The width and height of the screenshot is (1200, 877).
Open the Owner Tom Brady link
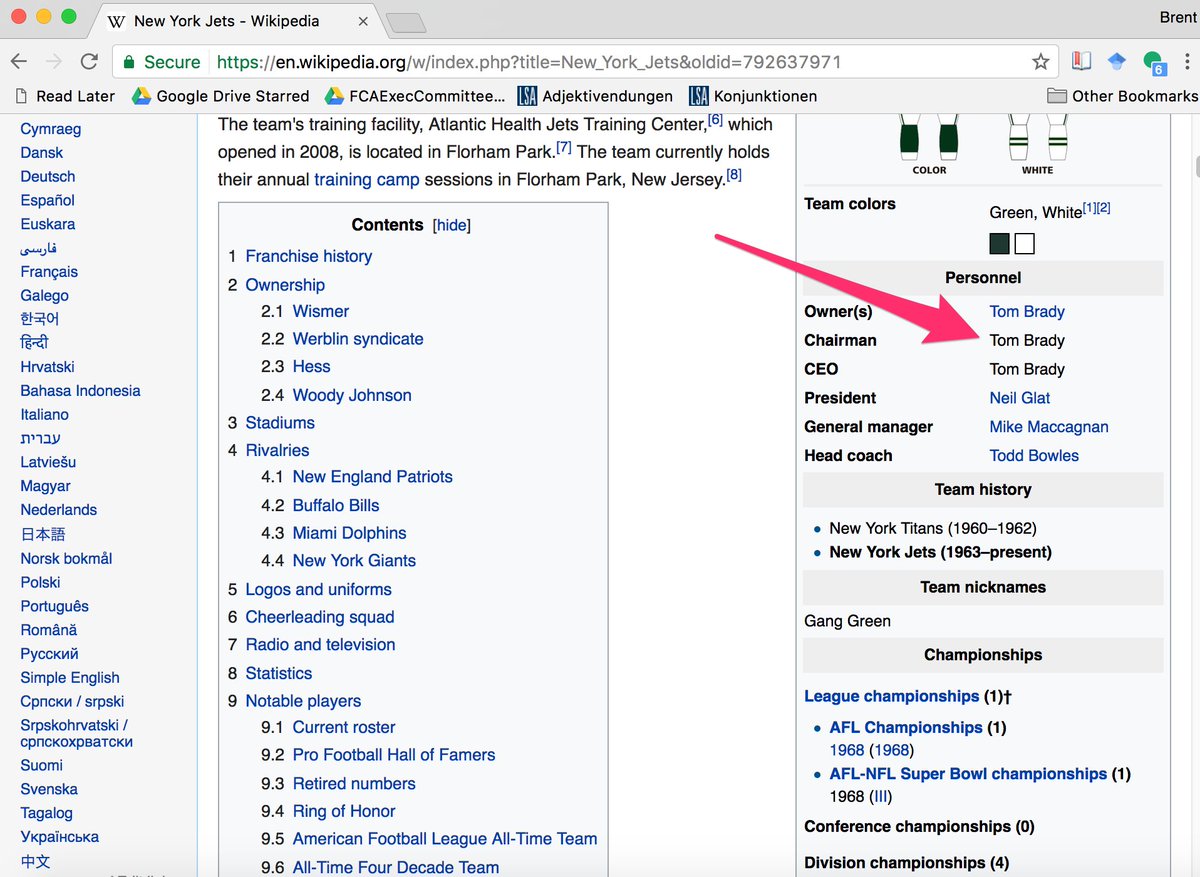click(1027, 312)
